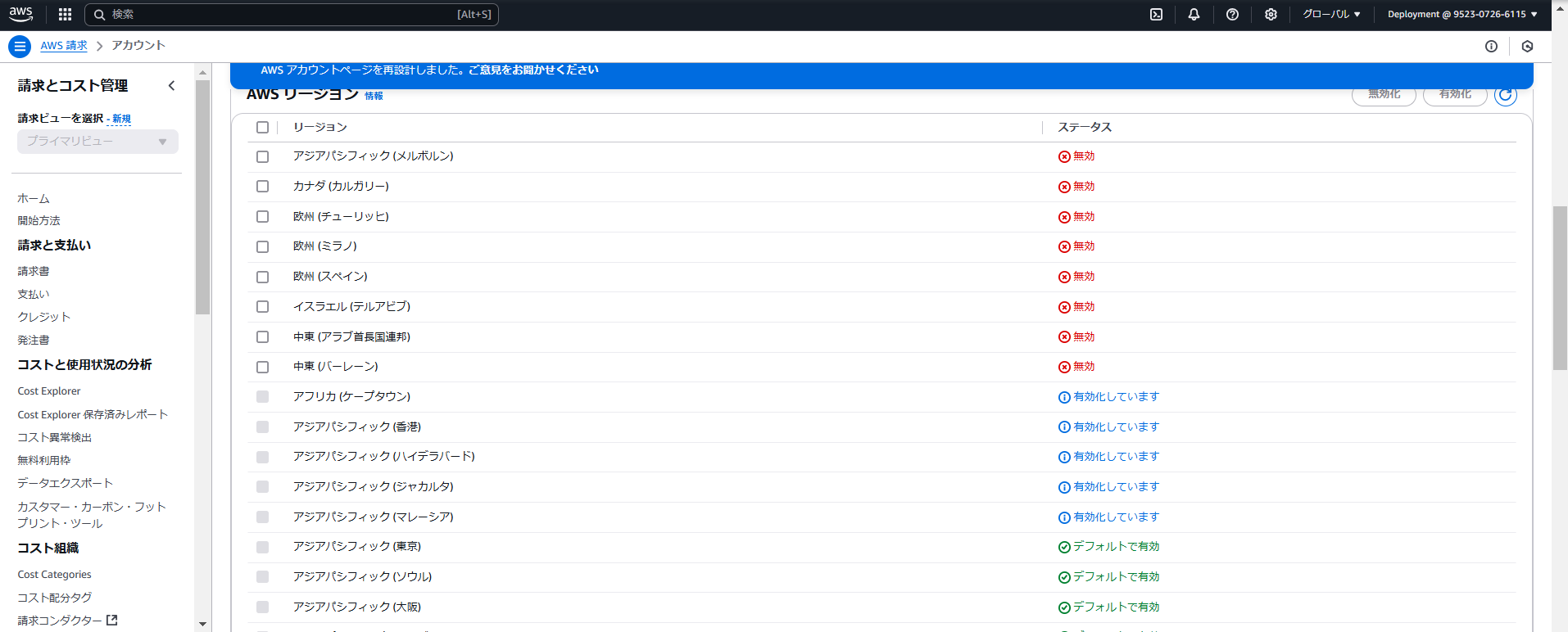Refresh the AWS regions list
This screenshot has width=1568, height=632.
click(x=1506, y=94)
